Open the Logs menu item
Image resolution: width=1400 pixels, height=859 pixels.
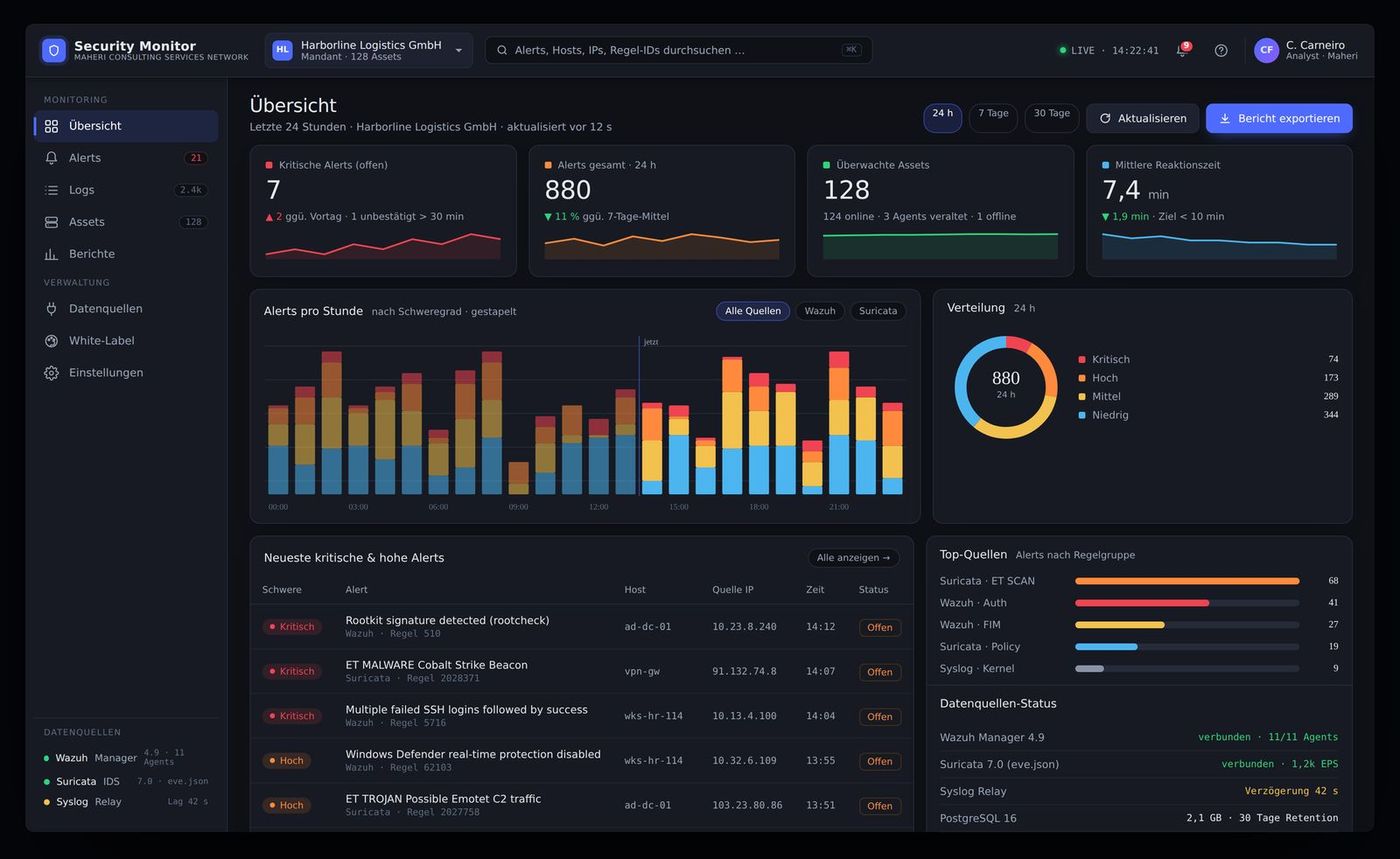point(126,190)
